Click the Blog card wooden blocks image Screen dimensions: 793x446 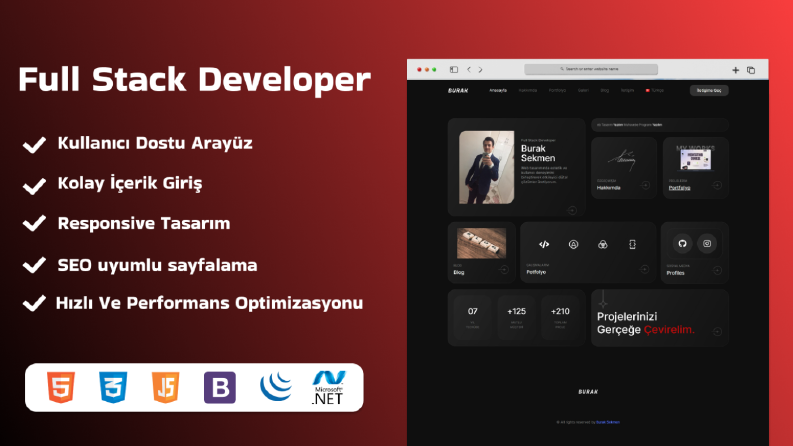pos(481,243)
